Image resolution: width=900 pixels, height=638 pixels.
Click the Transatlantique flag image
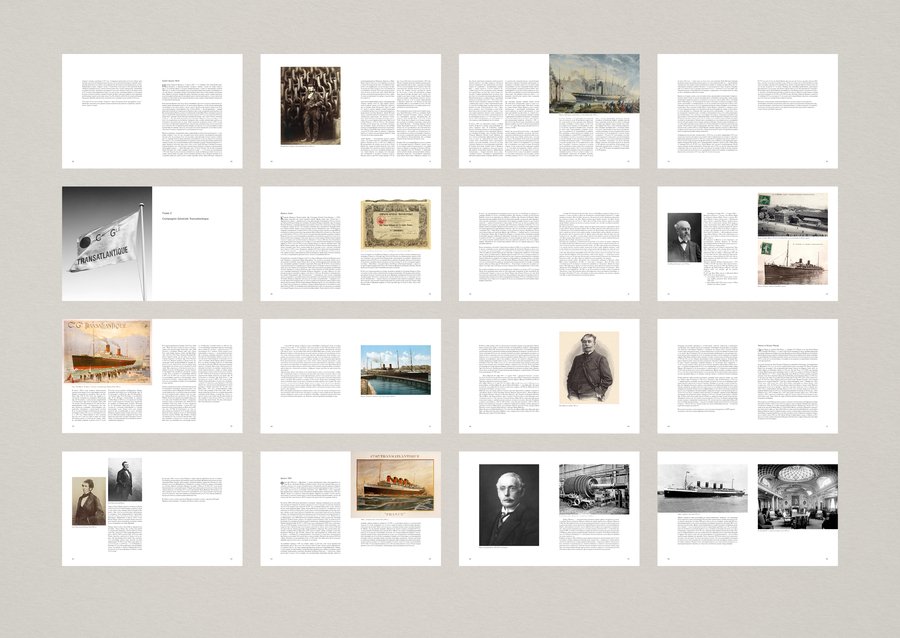tap(107, 243)
